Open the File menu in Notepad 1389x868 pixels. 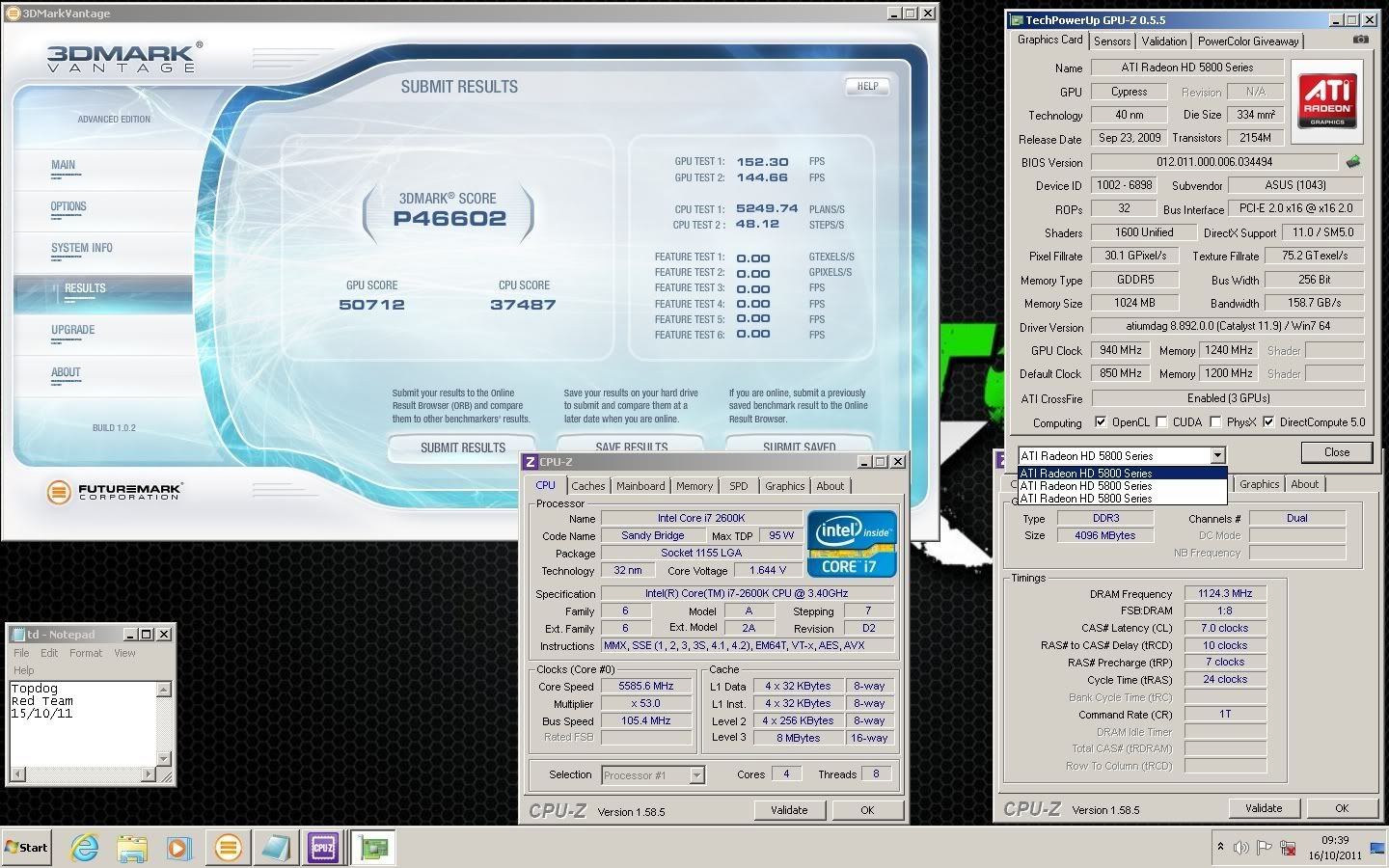21,653
